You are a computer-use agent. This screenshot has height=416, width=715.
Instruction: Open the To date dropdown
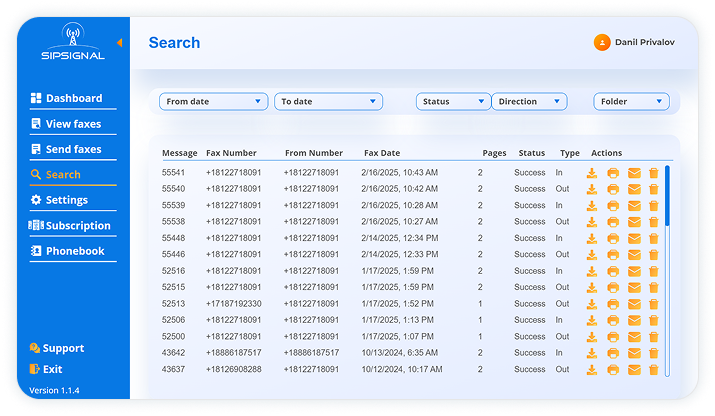click(329, 101)
